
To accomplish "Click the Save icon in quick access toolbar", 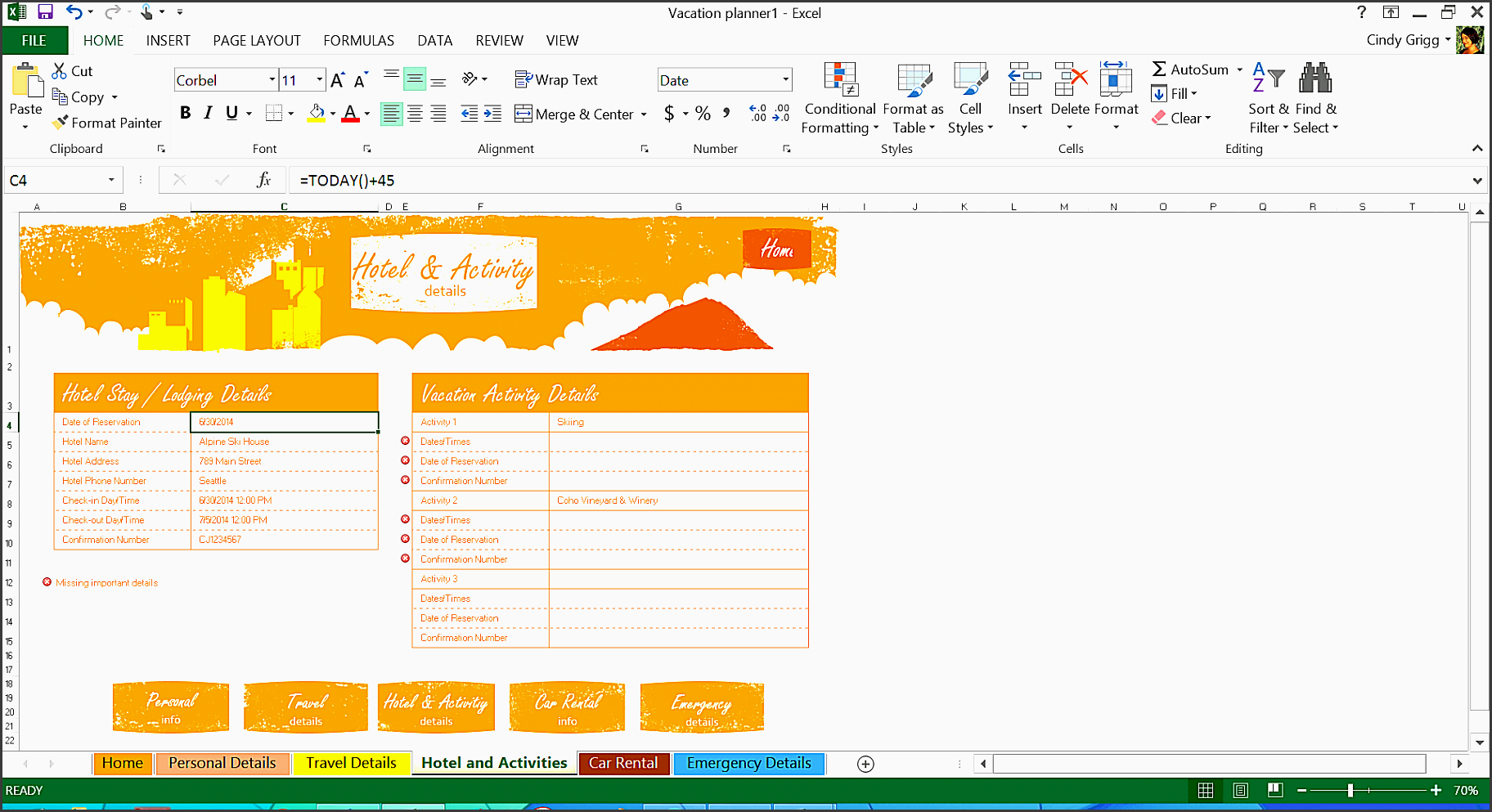I will click(45, 11).
